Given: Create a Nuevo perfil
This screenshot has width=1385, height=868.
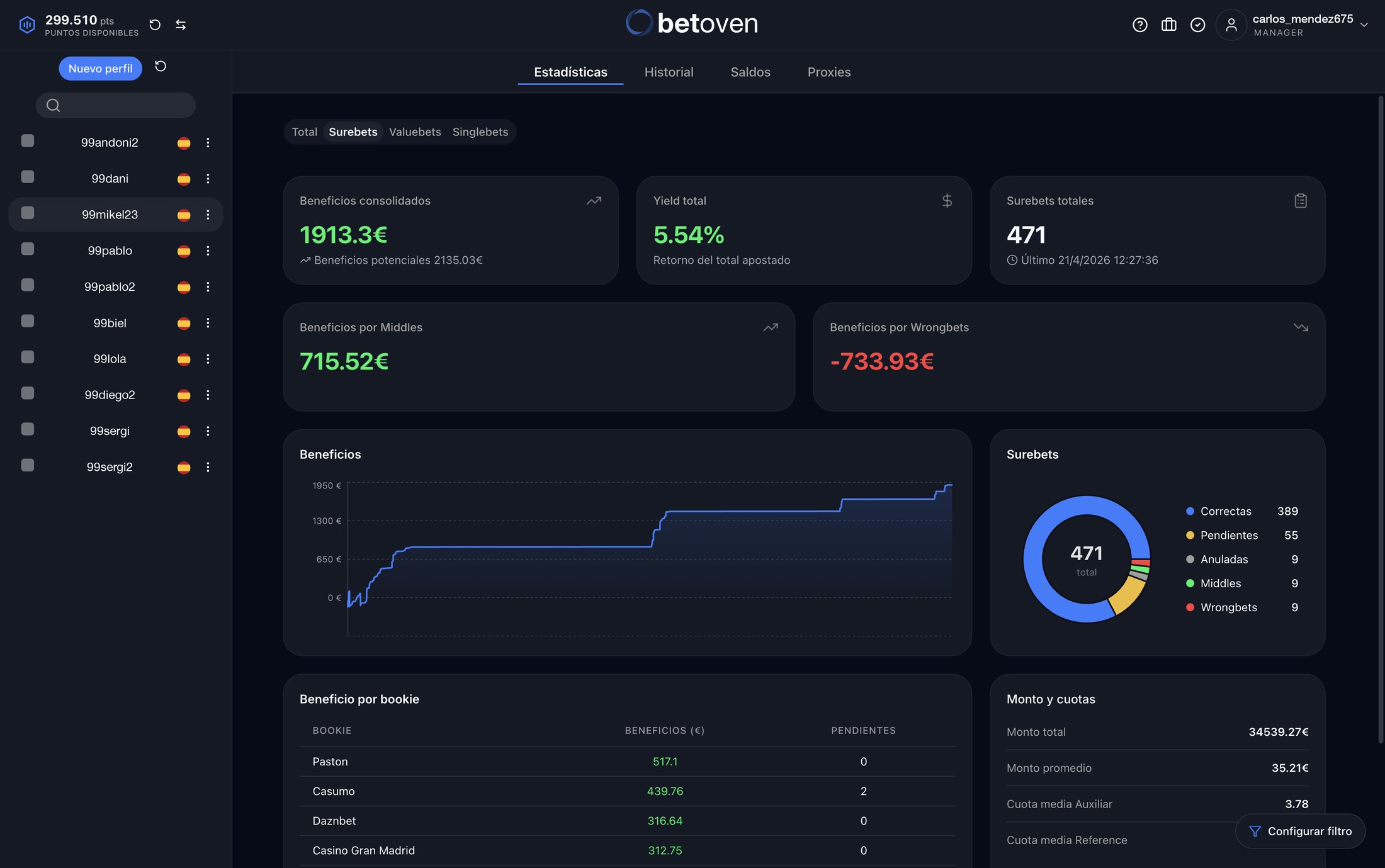Looking at the screenshot, I should click(101, 69).
